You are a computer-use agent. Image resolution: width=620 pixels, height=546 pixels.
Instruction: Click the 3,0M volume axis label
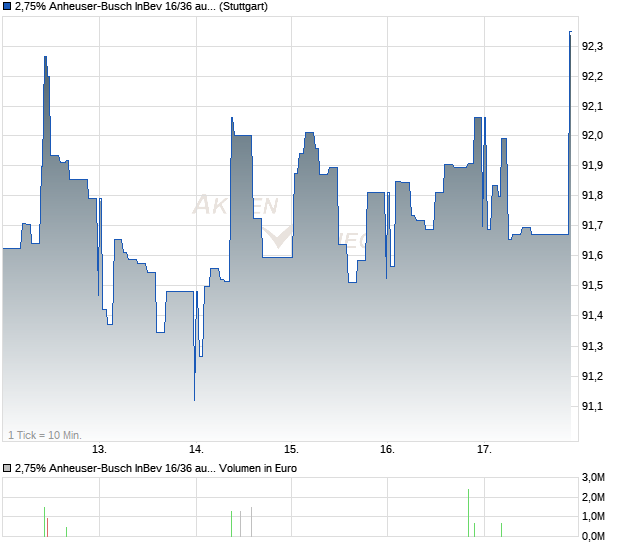(593, 478)
